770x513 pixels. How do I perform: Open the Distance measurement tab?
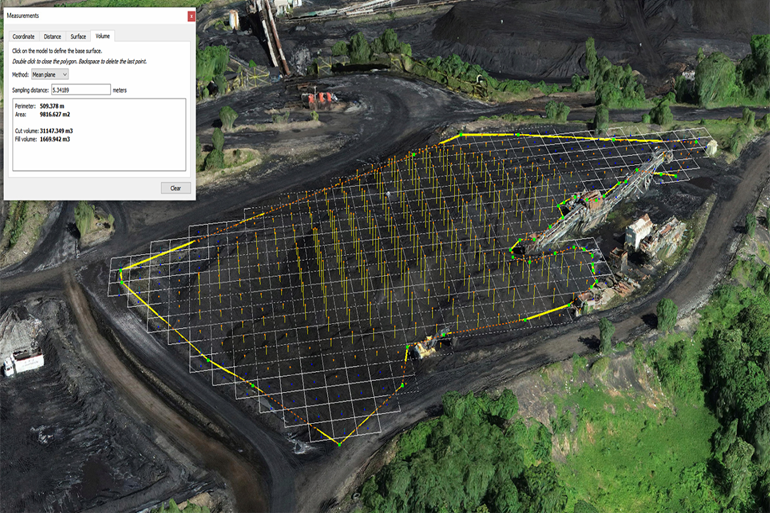pos(52,36)
